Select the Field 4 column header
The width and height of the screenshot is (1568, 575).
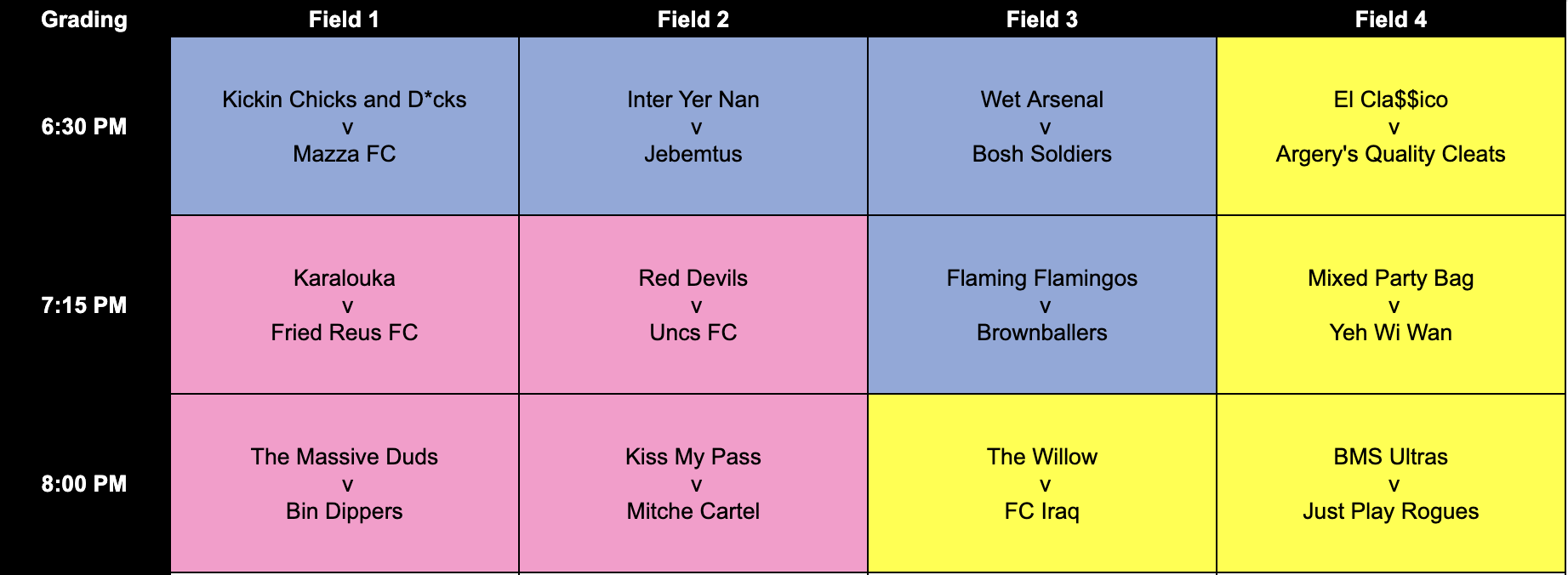1390,20
